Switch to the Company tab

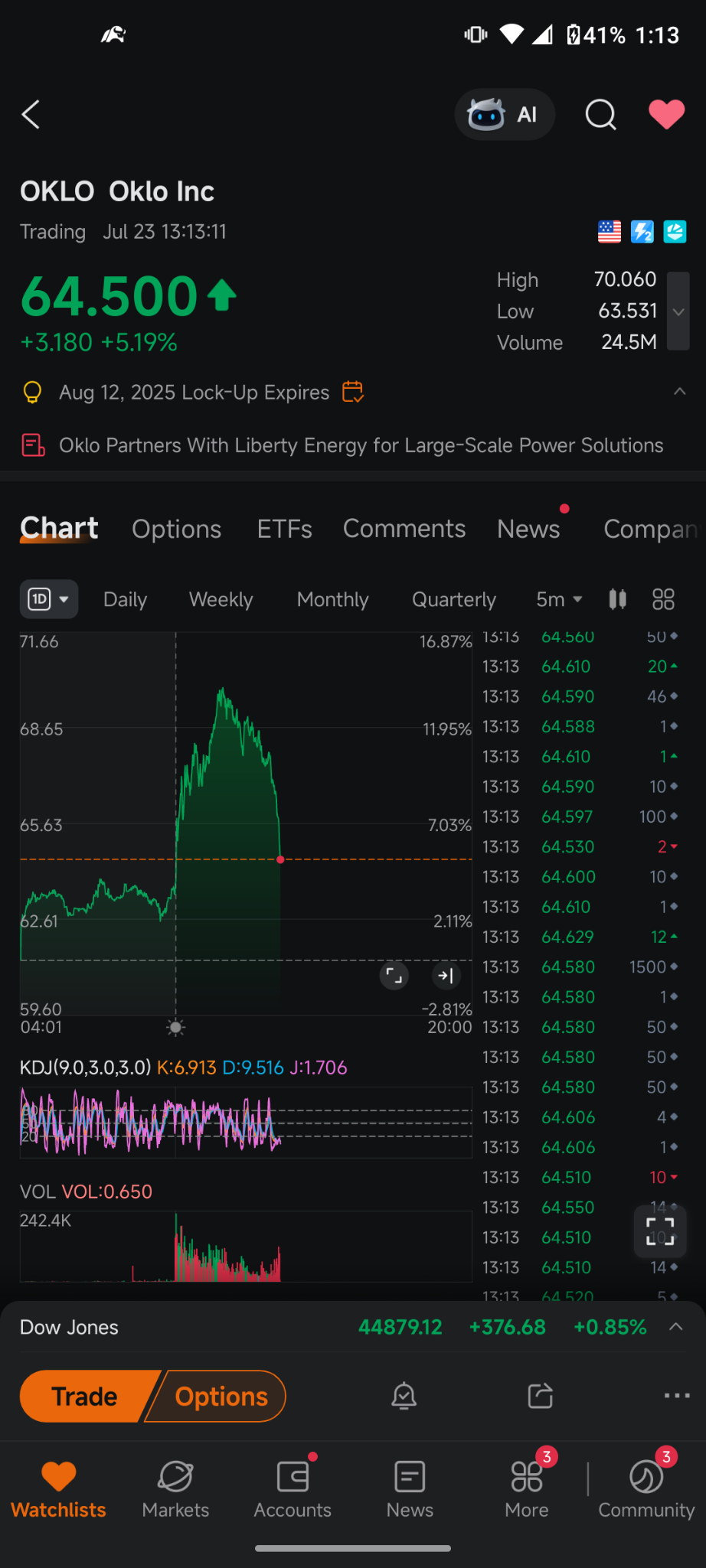pyautogui.click(x=651, y=529)
